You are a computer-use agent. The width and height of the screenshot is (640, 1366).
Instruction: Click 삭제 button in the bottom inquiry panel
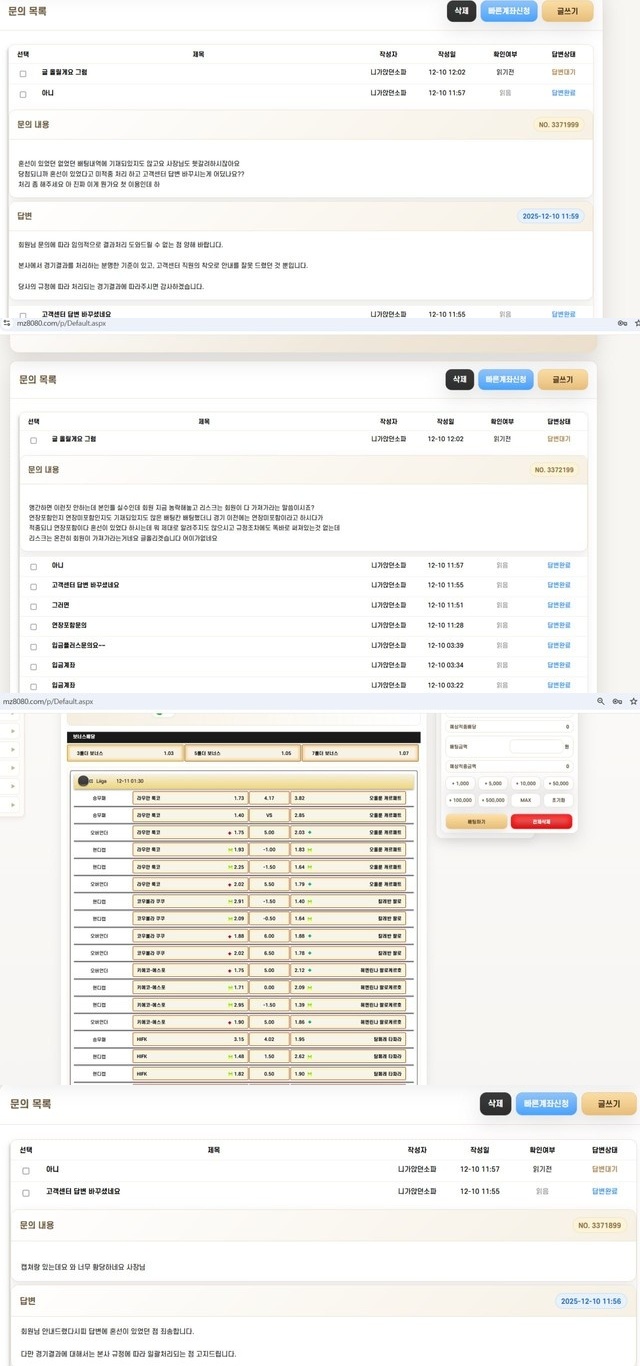pyautogui.click(x=495, y=1103)
